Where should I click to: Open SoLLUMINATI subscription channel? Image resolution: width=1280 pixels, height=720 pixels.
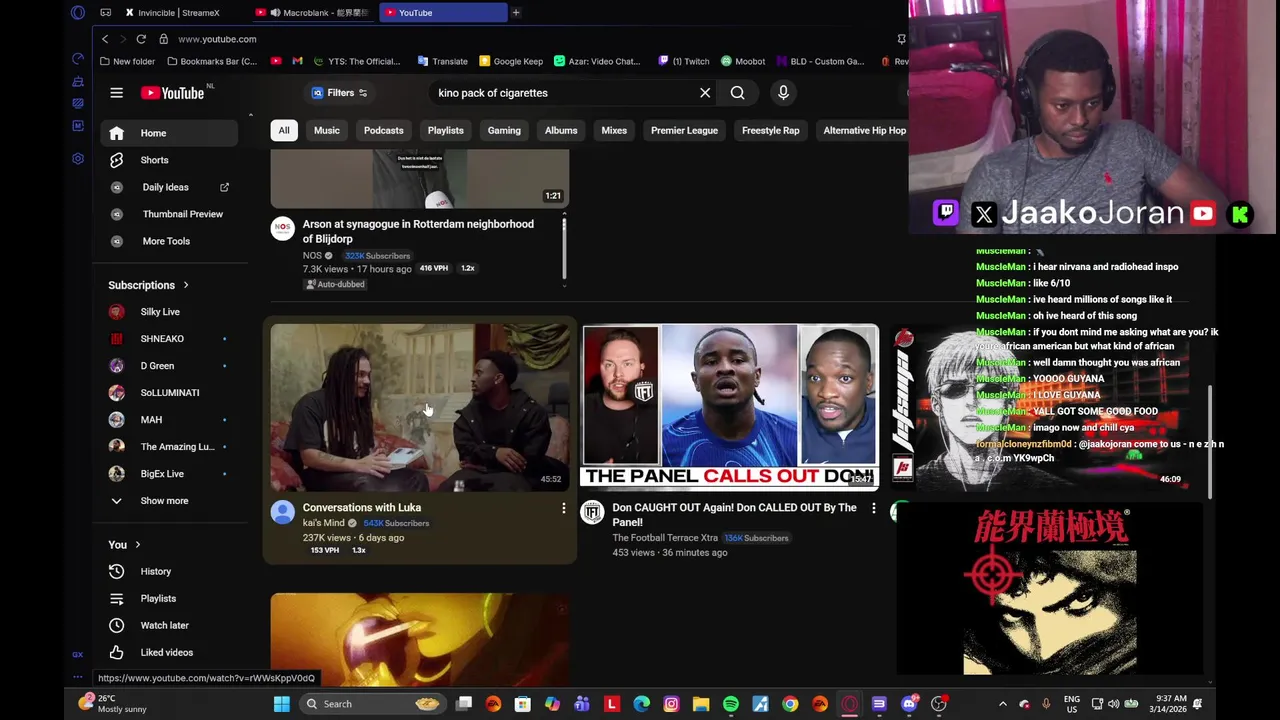(x=169, y=393)
